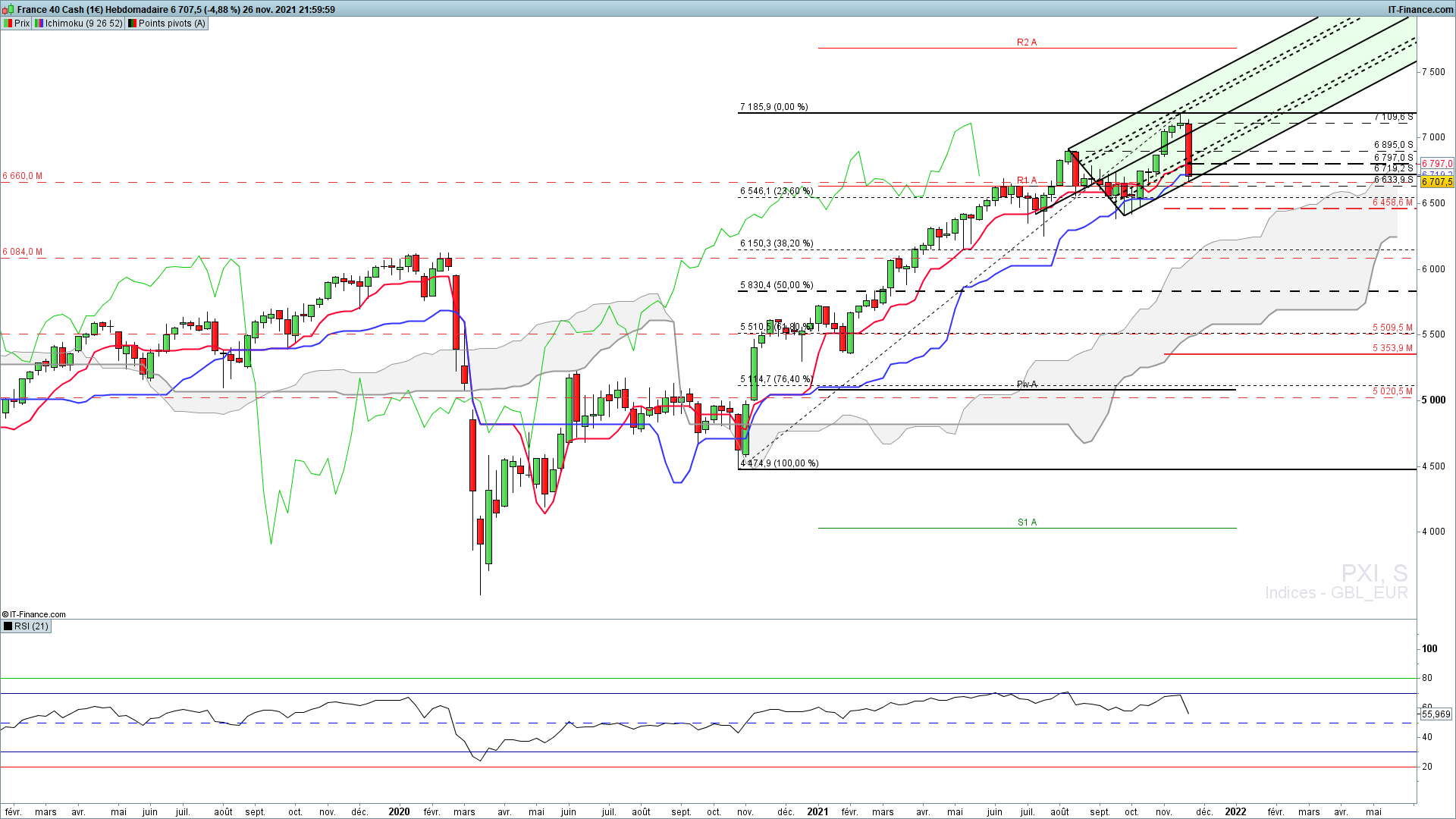Click the black RSI (21) color square

point(8,626)
